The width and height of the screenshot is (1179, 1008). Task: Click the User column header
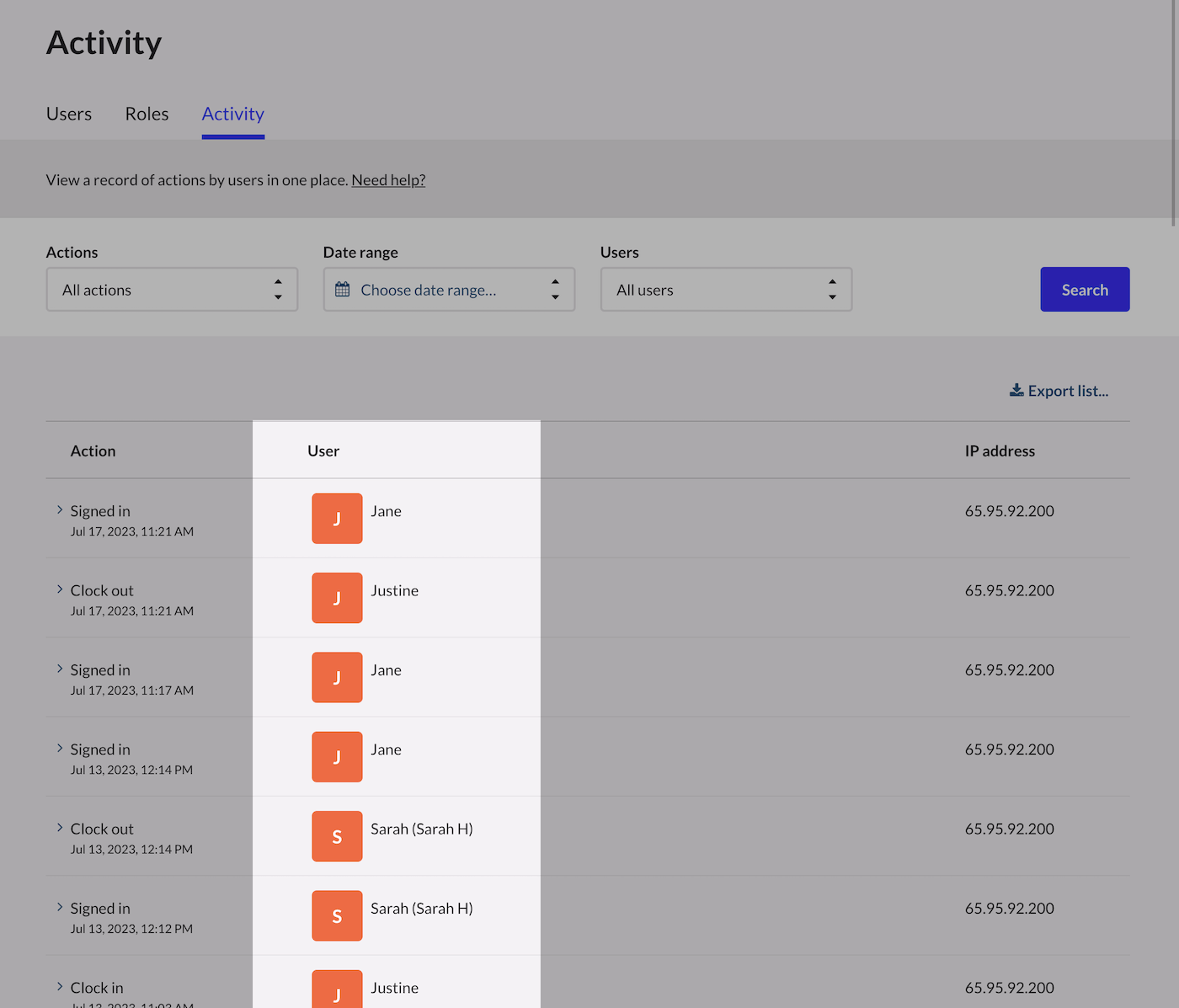pyautogui.click(x=323, y=451)
